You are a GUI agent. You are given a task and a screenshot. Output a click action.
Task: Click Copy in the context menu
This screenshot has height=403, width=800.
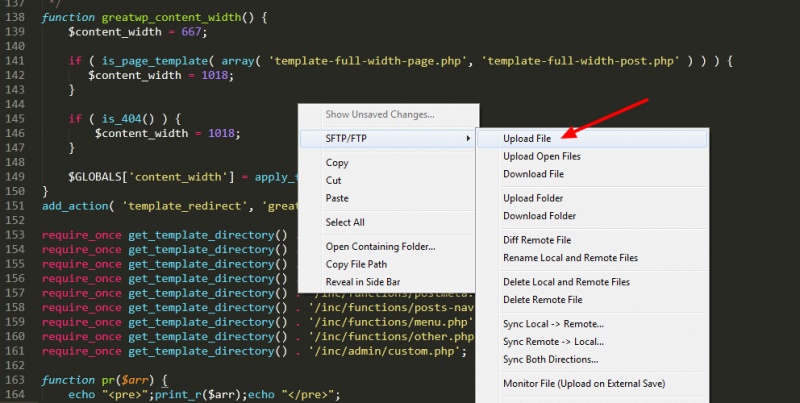(x=337, y=162)
